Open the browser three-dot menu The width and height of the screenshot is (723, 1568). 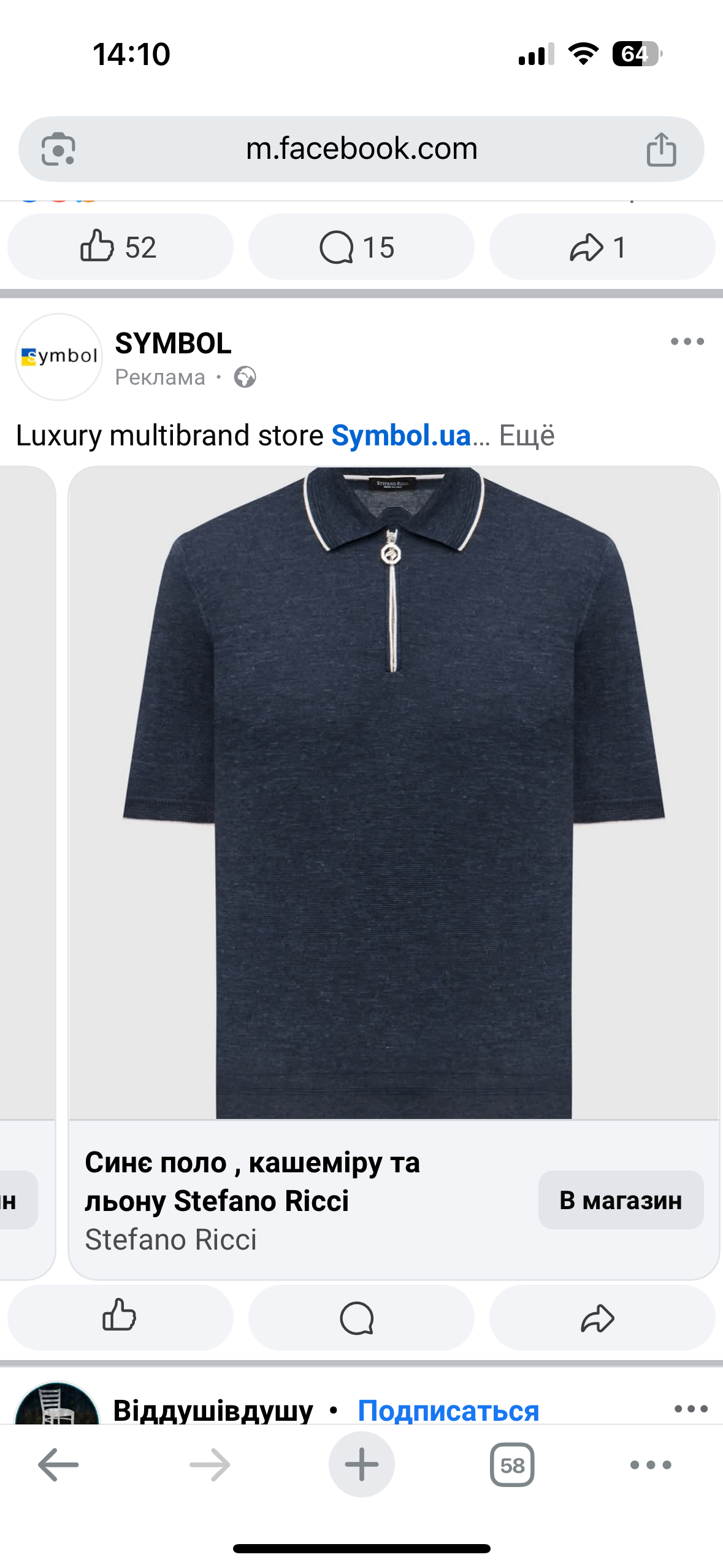[x=651, y=1465]
